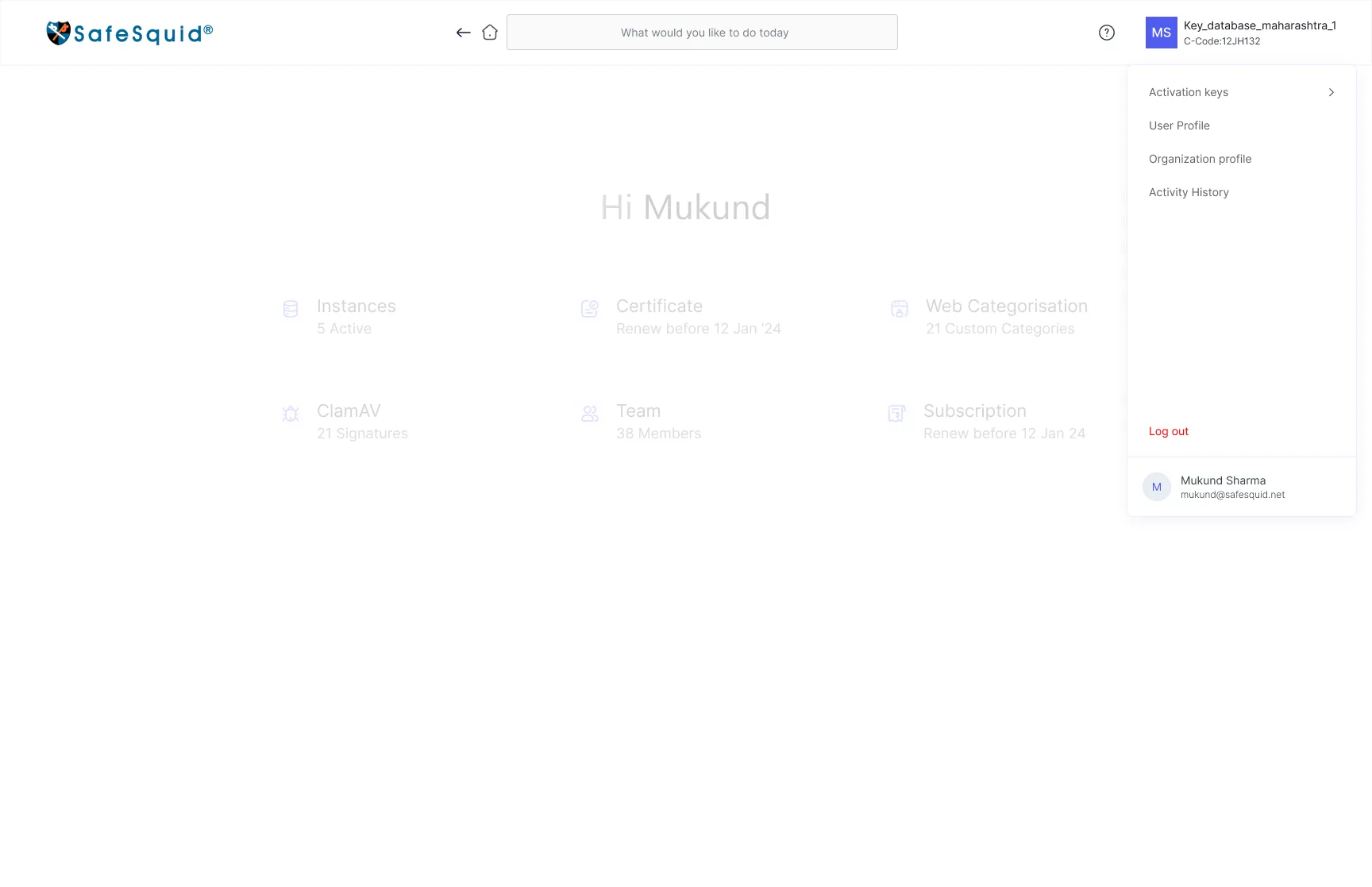Click '38 Members' text
Screen dimensions: 1372x887
tap(659, 434)
